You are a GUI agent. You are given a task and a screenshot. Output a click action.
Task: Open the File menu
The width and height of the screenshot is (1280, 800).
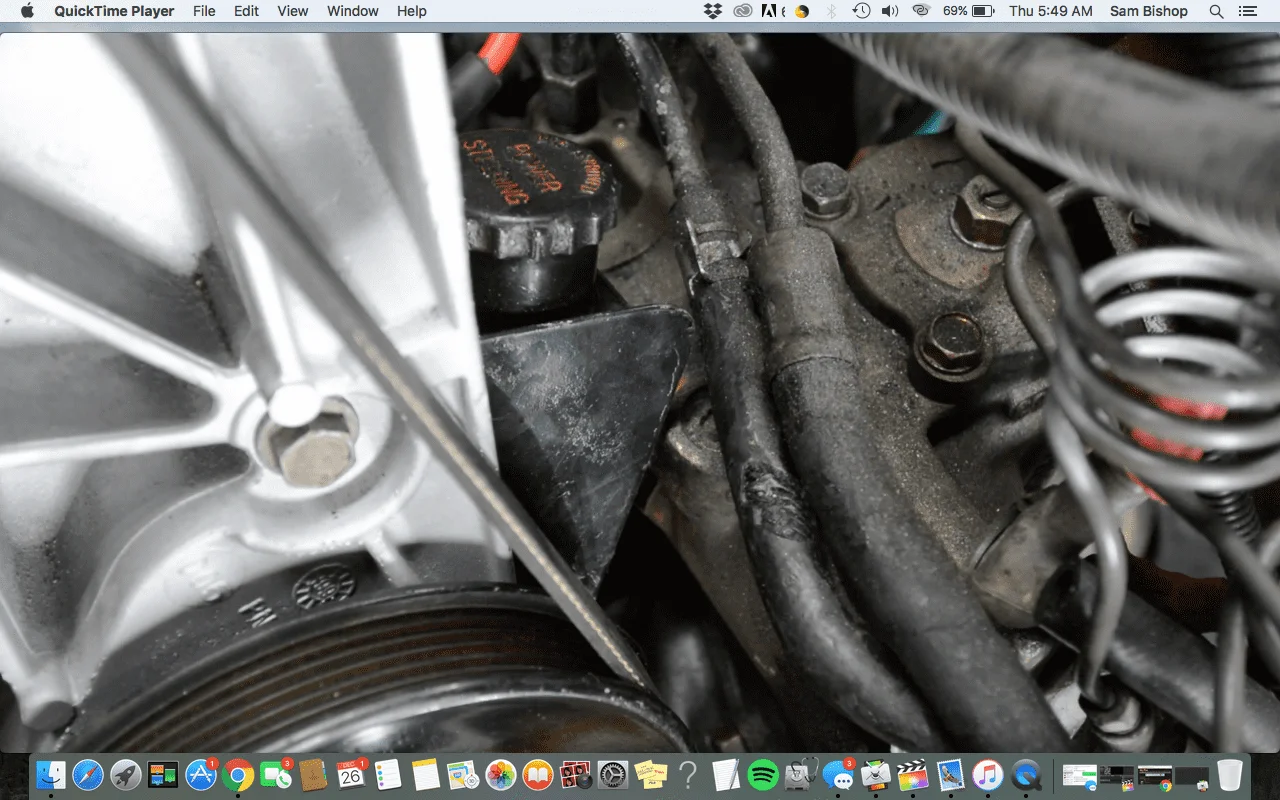click(204, 11)
